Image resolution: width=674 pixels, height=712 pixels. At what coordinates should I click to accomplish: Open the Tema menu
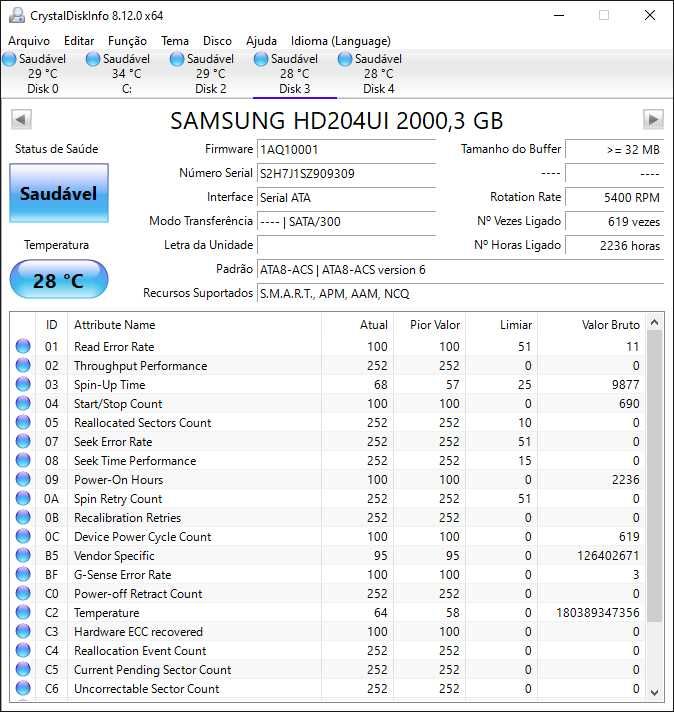[x=174, y=41]
